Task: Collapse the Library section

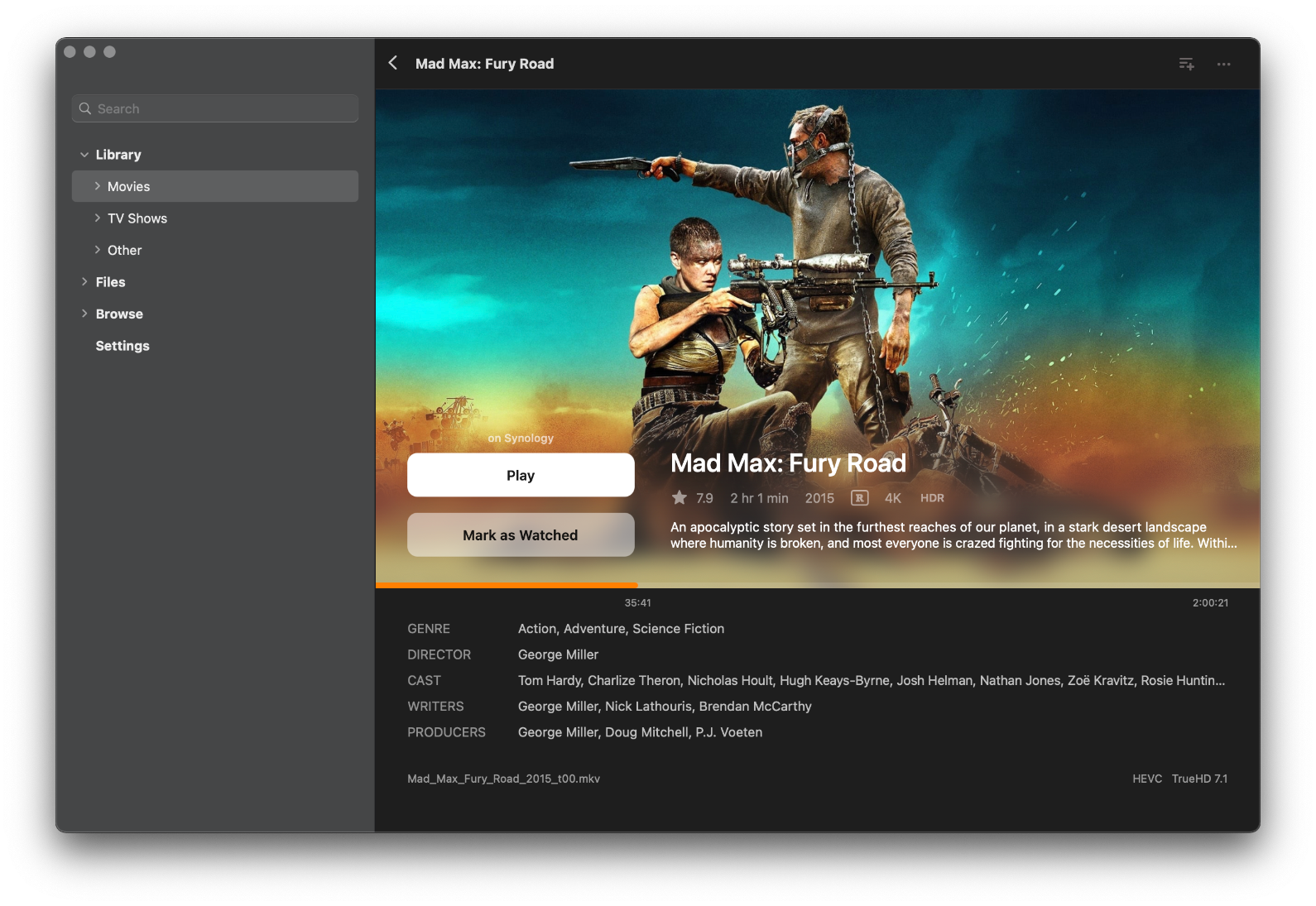Action: tap(84, 155)
